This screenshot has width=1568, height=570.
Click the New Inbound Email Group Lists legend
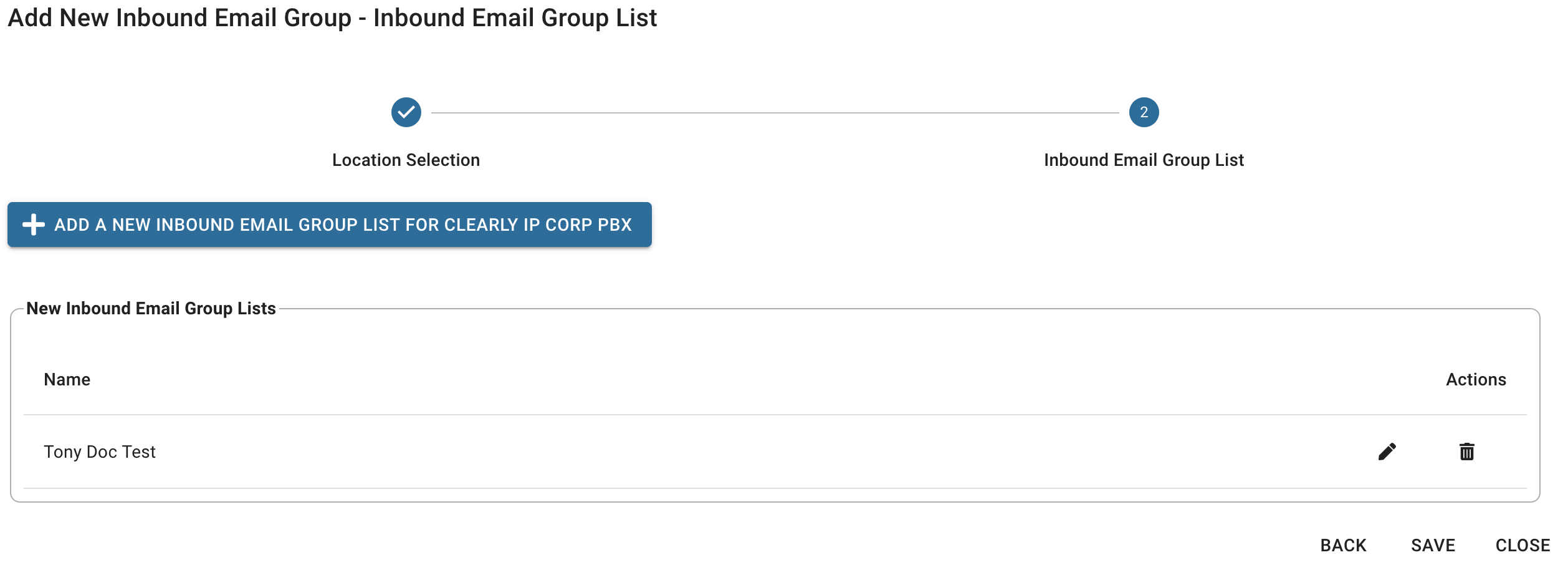click(151, 309)
